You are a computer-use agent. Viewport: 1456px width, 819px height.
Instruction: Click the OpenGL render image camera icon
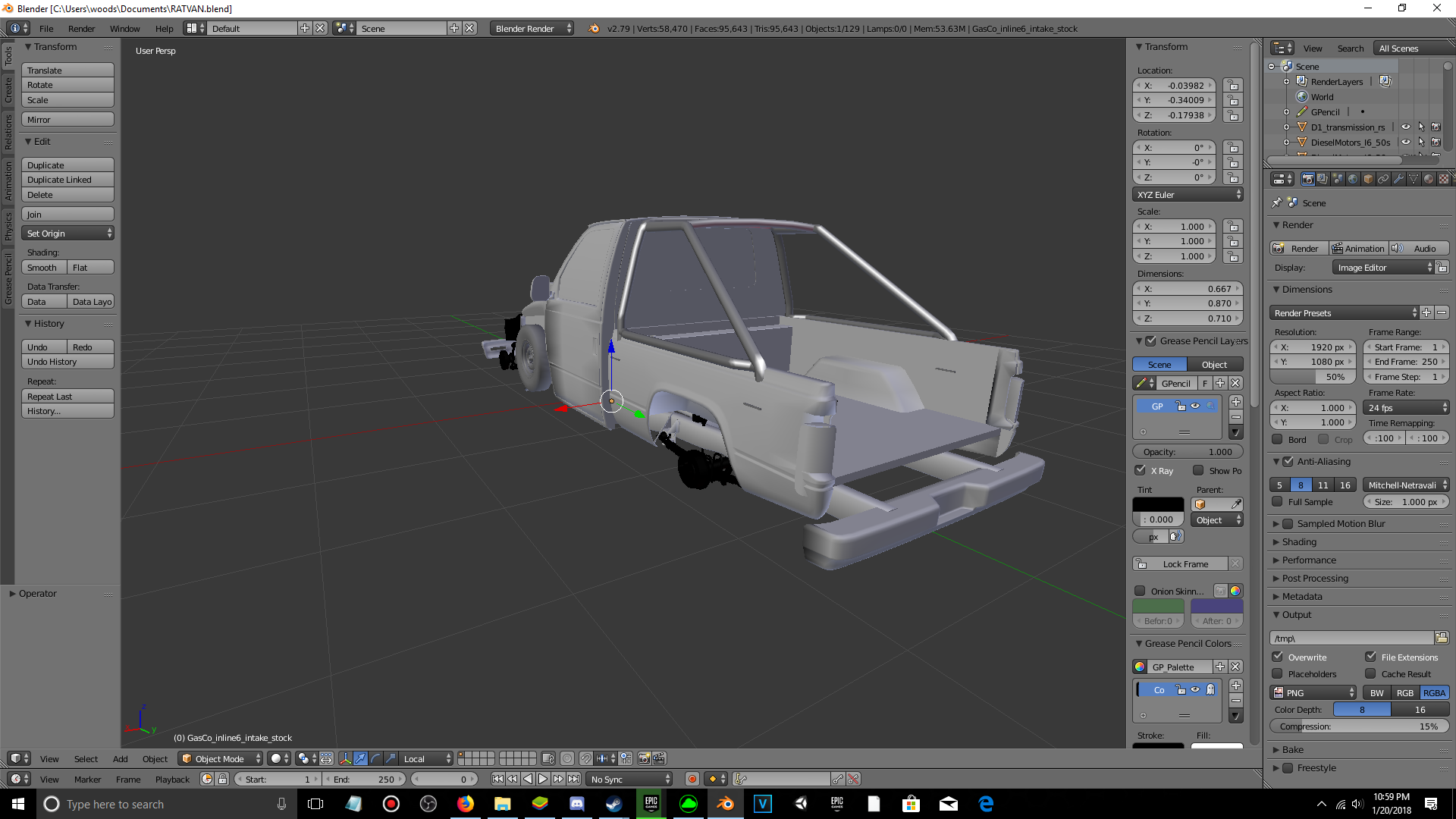pyautogui.click(x=644, y=758)
